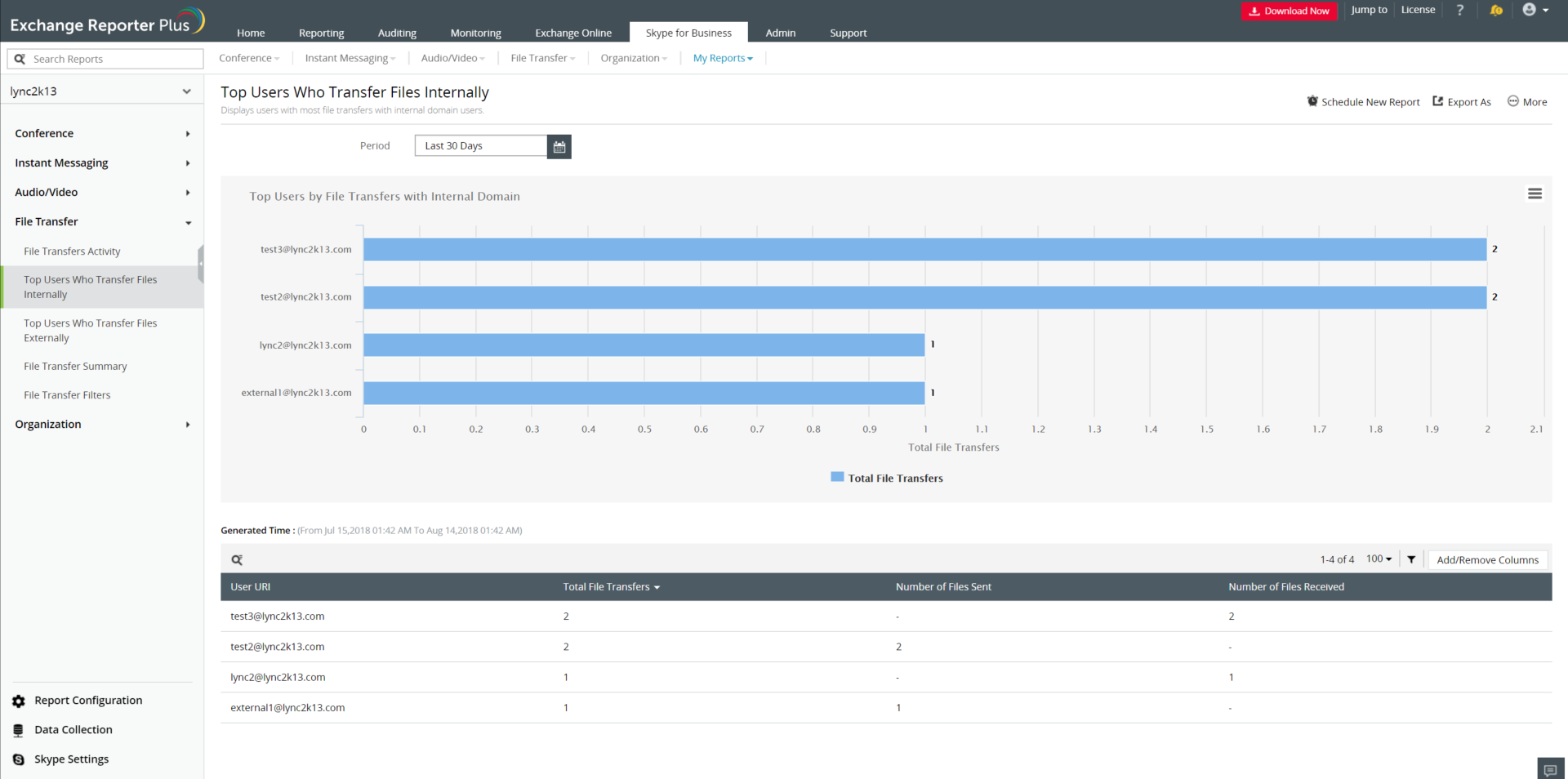Click Schedule New Report
Screen dimensions: 1568x779
(x=1363, y=102)
